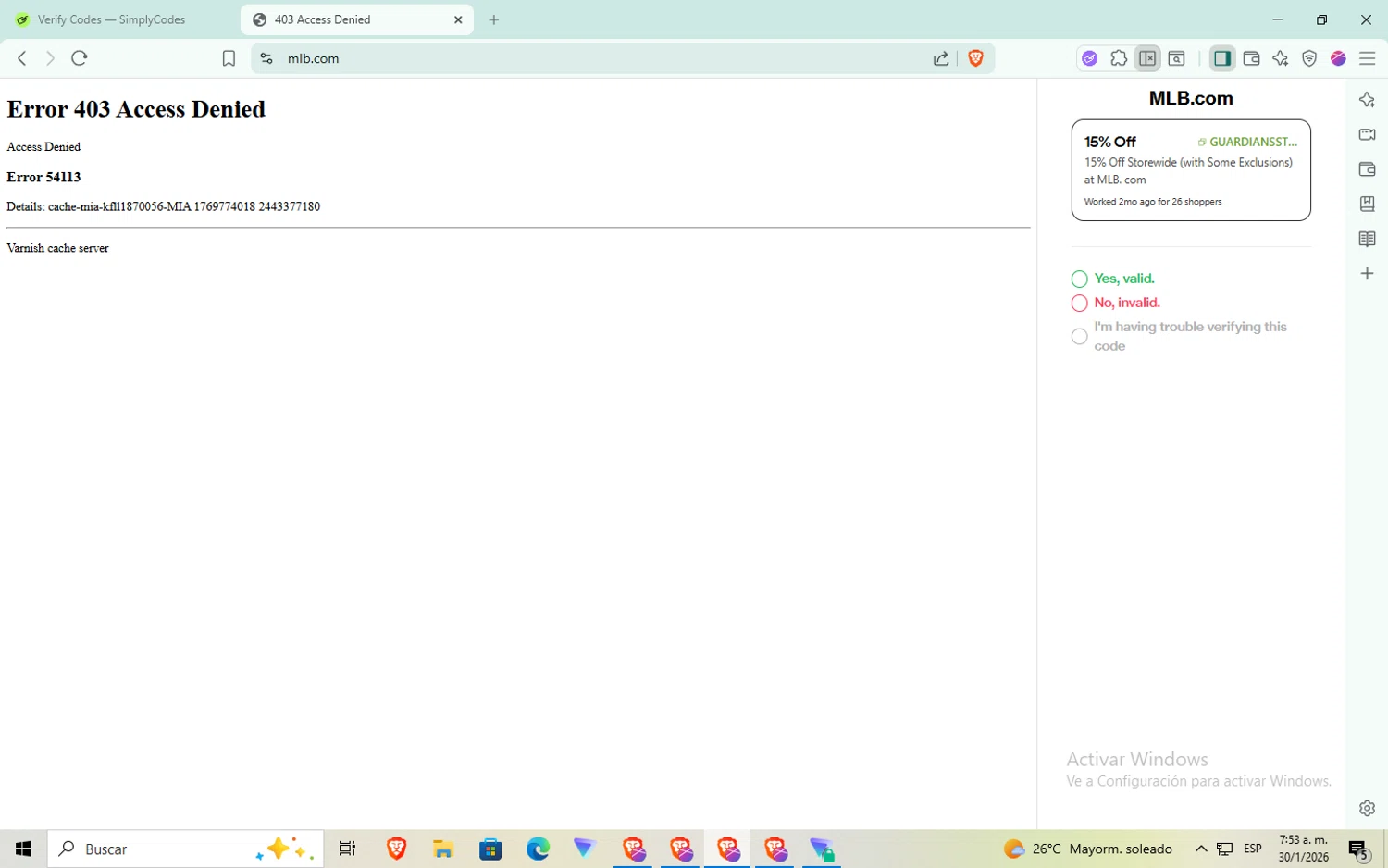Click the highlighted panel-with-X extension icon
Viewport: 1388px width, 868px height.
coord(1147,58)
